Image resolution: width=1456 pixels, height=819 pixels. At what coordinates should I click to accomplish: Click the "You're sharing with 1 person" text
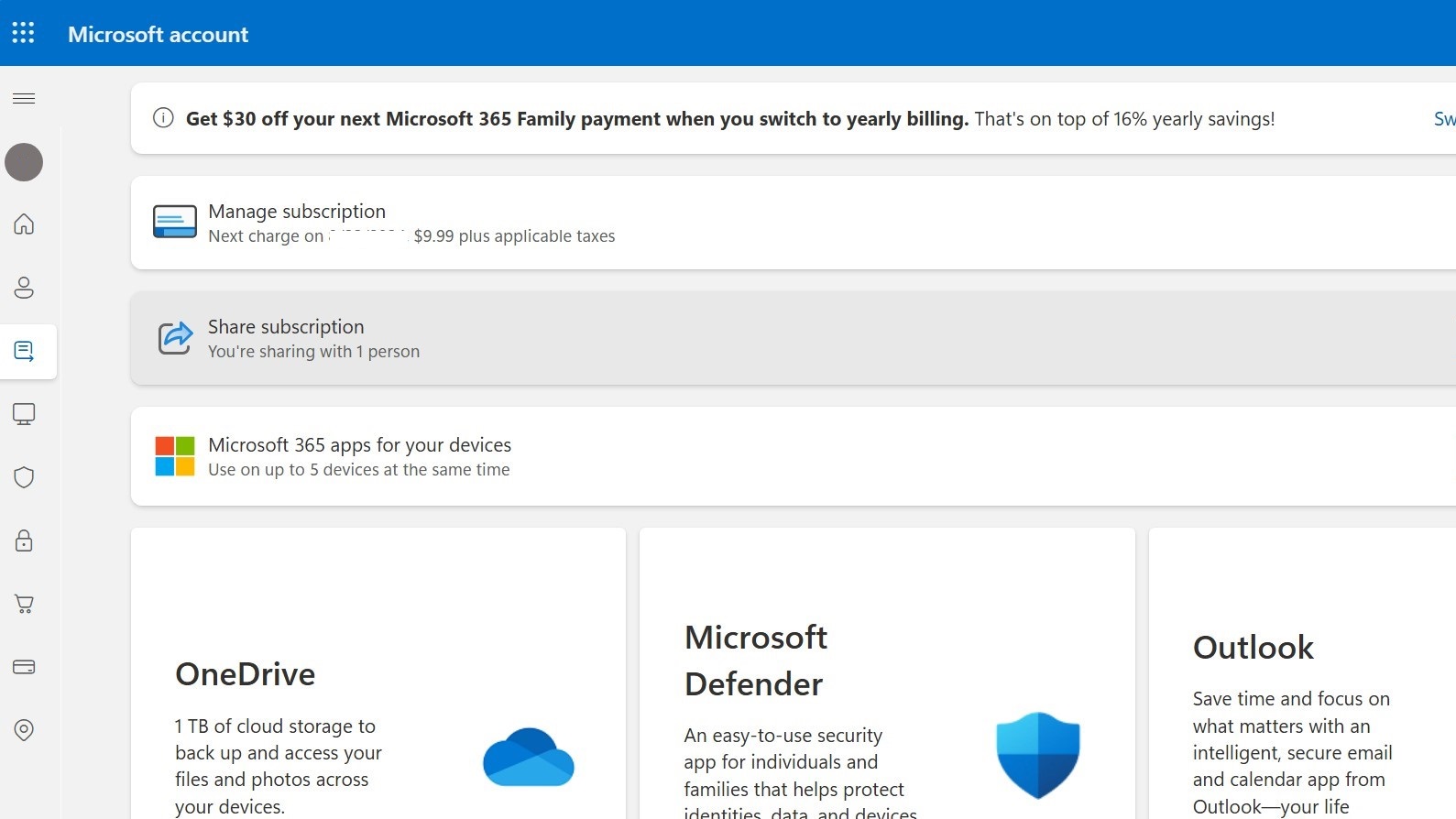(313, 352)
